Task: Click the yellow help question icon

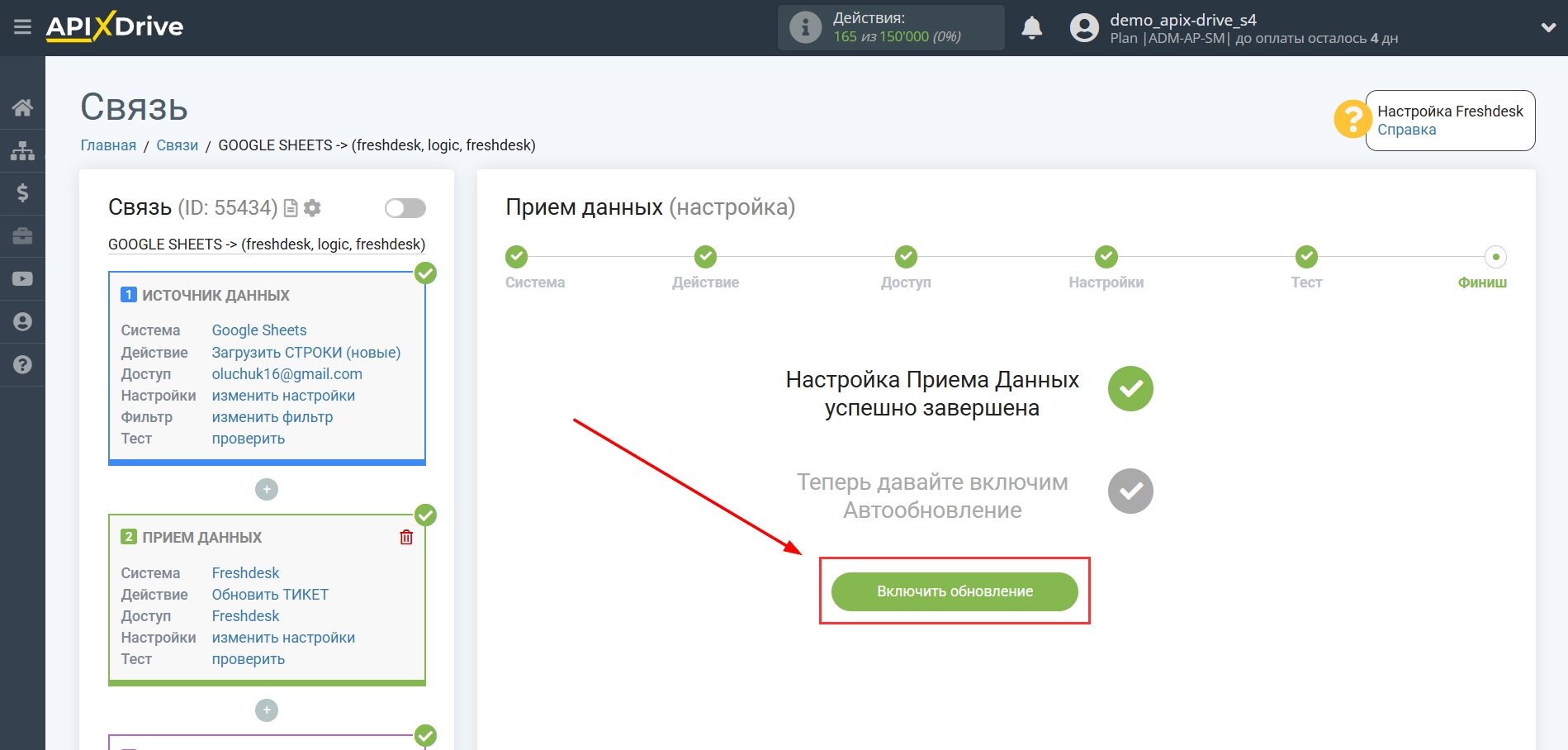Action: (1352, 119)
